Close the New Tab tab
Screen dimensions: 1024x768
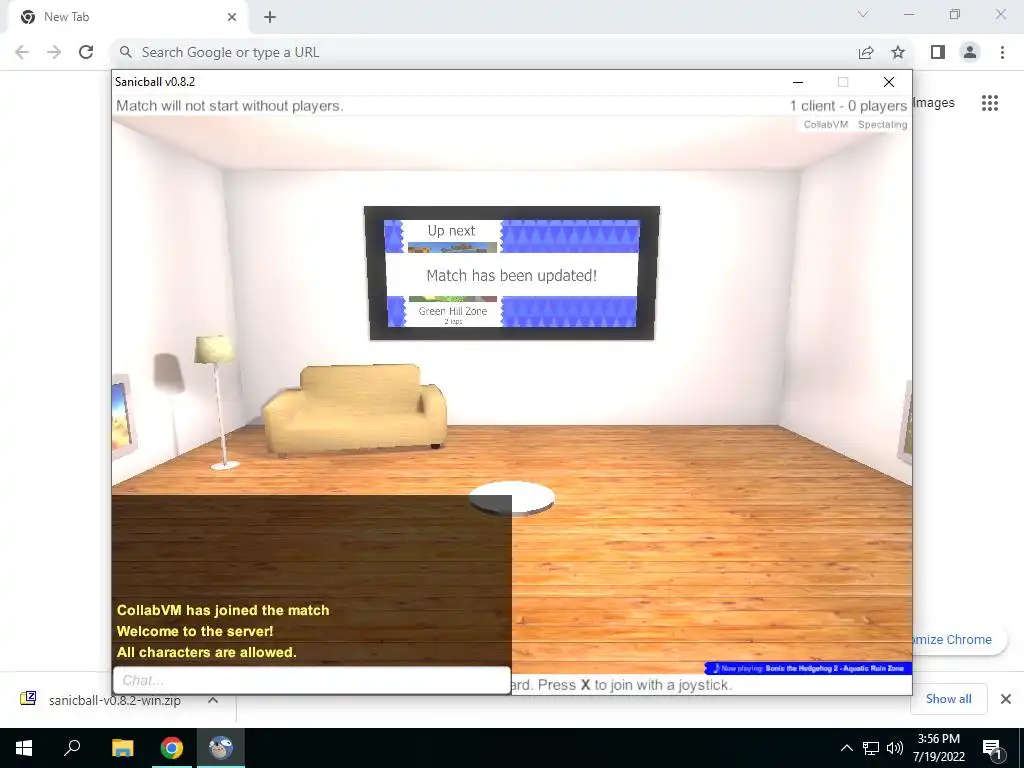(x=232, y=17)
